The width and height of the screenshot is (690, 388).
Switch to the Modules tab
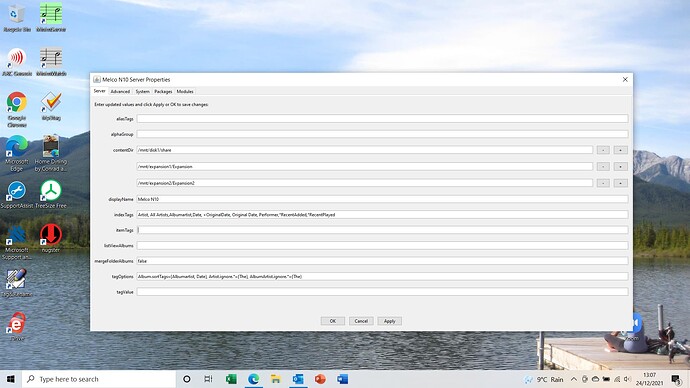tap(185, 92)
